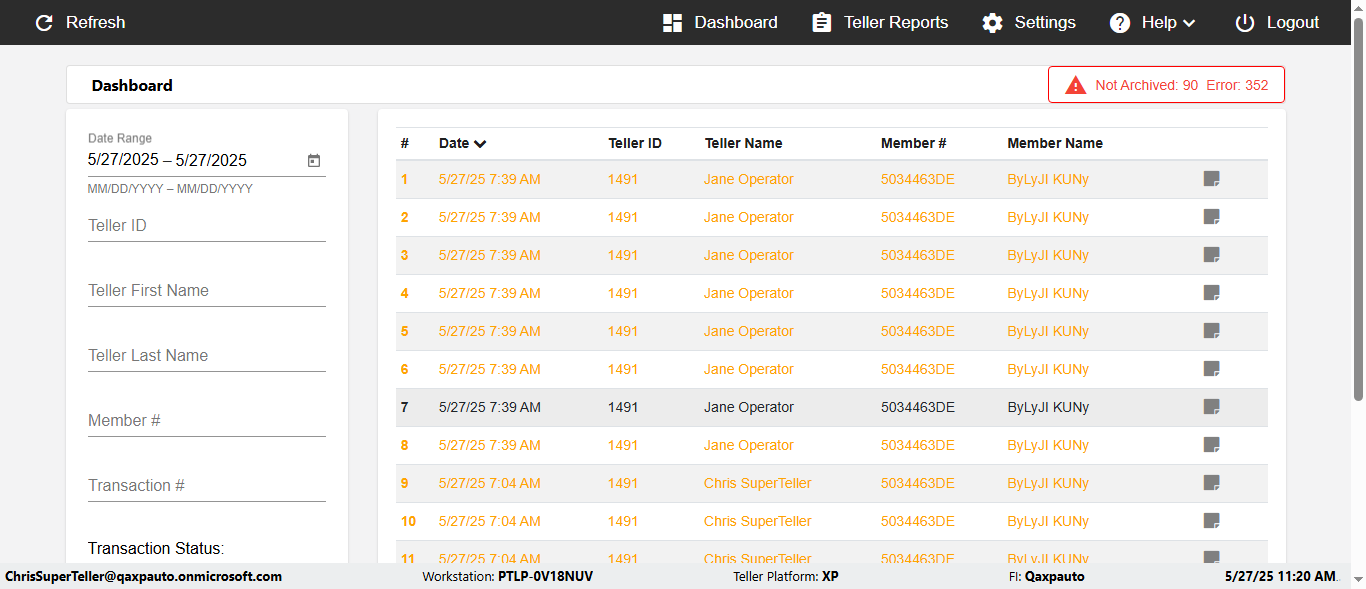This screenshot has height=589, width=1366.
Task: Open the note icon for row 9
Action: tap(1211, 483)
